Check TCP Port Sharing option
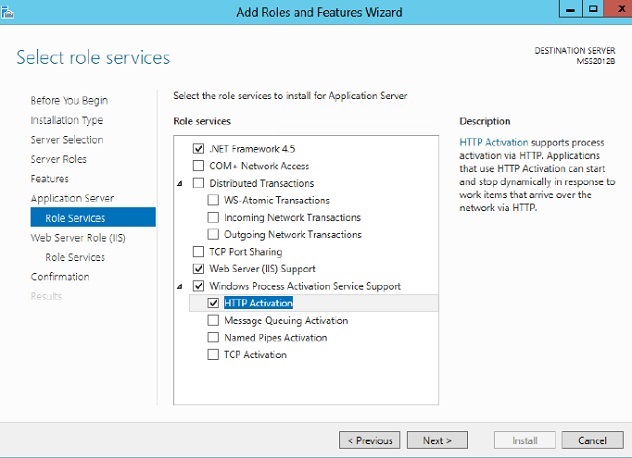Image resolution: width=632 pixels, height=458 pixels. tap(198, 252)
